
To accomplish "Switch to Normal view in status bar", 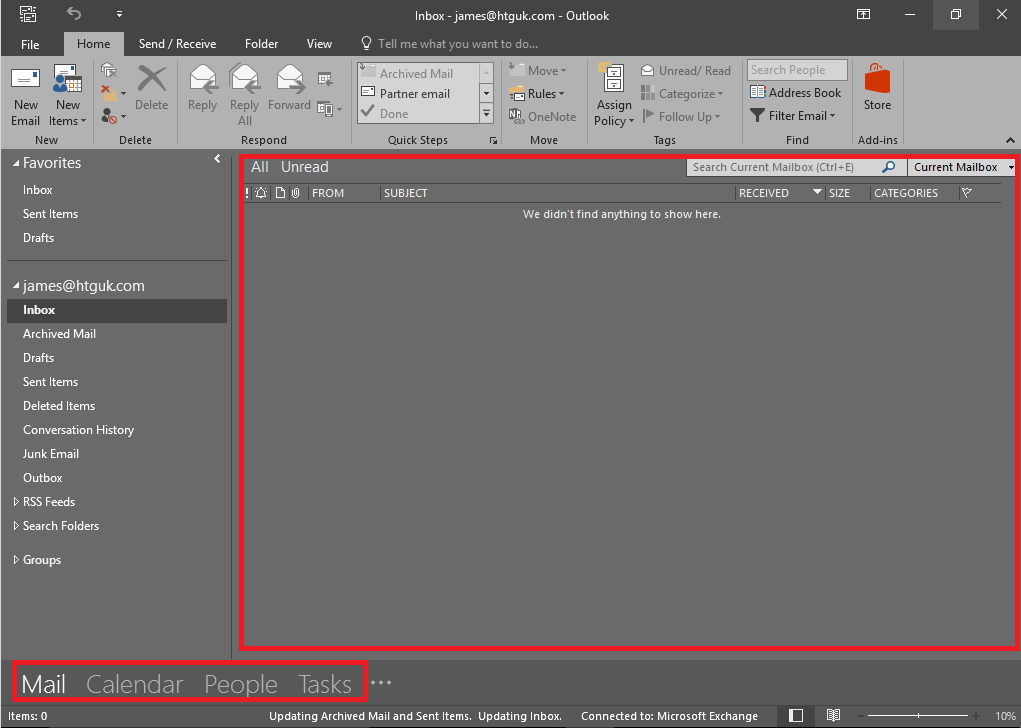I will (x=796, y=716).
